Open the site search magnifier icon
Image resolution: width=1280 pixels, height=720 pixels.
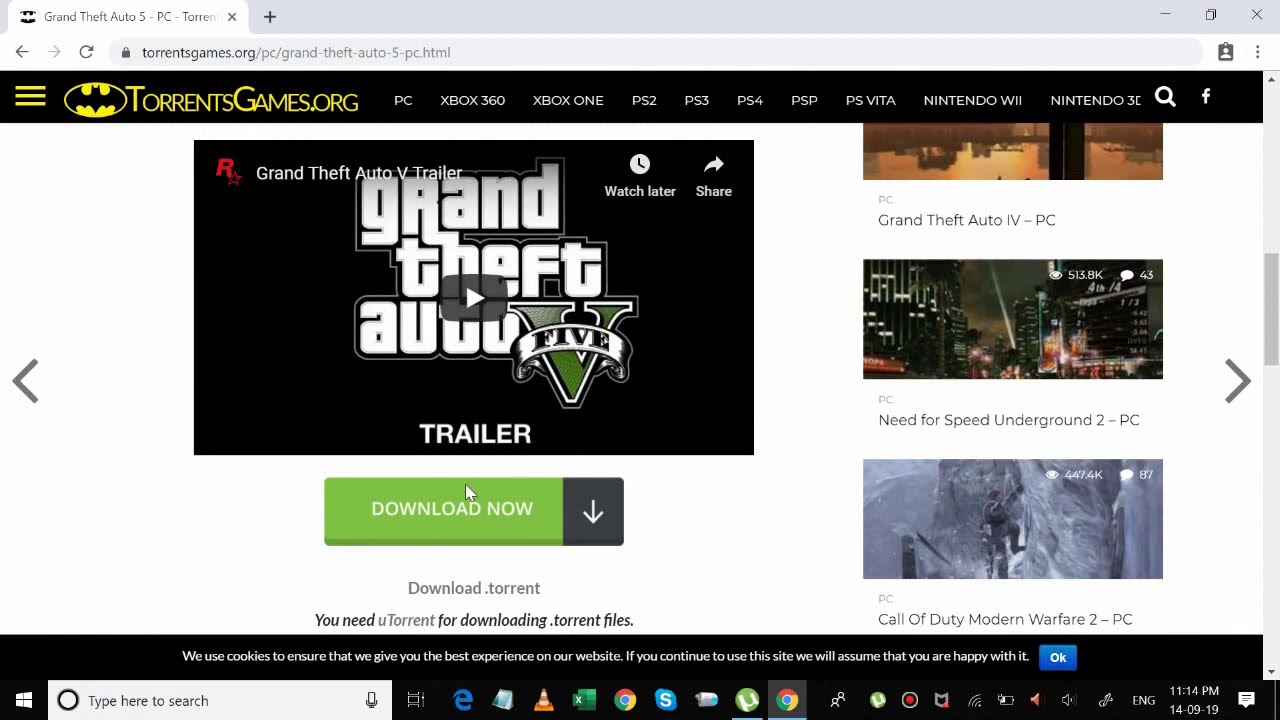click(1165, 97)
